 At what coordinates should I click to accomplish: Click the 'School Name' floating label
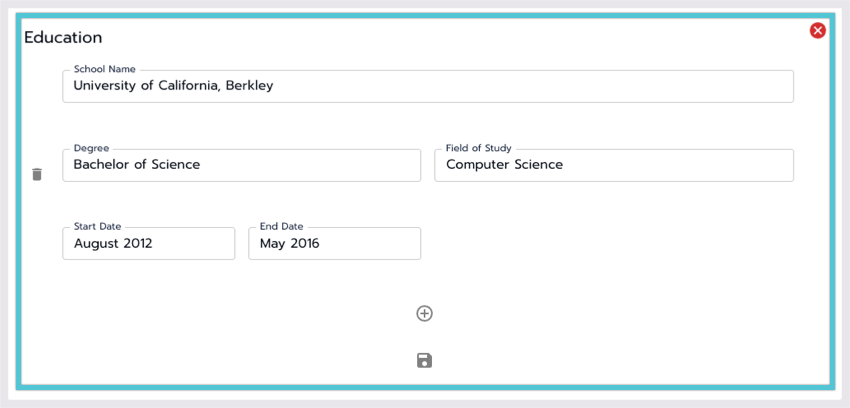(104, 69)
